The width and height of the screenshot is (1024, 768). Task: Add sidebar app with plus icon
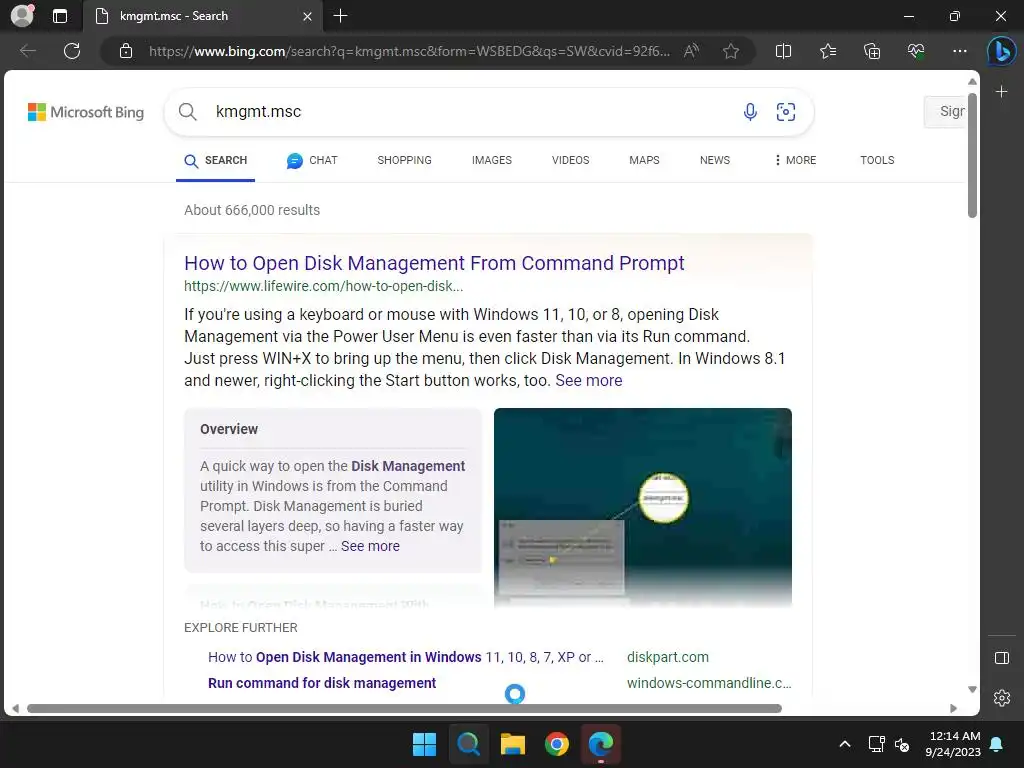[1001, 92]
